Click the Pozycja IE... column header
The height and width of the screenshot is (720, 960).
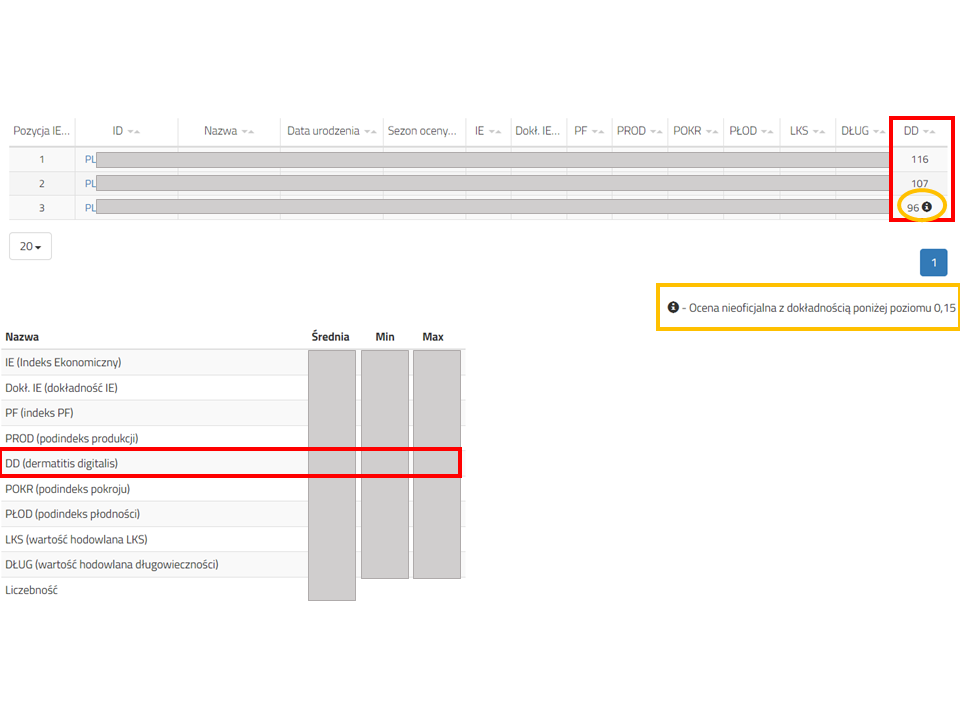(42, 131)
